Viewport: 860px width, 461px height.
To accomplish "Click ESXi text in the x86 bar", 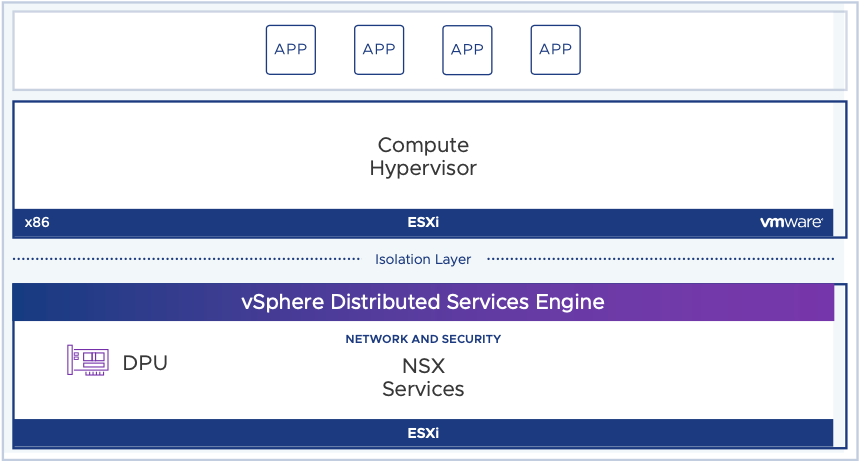I will tap(423, 222).
